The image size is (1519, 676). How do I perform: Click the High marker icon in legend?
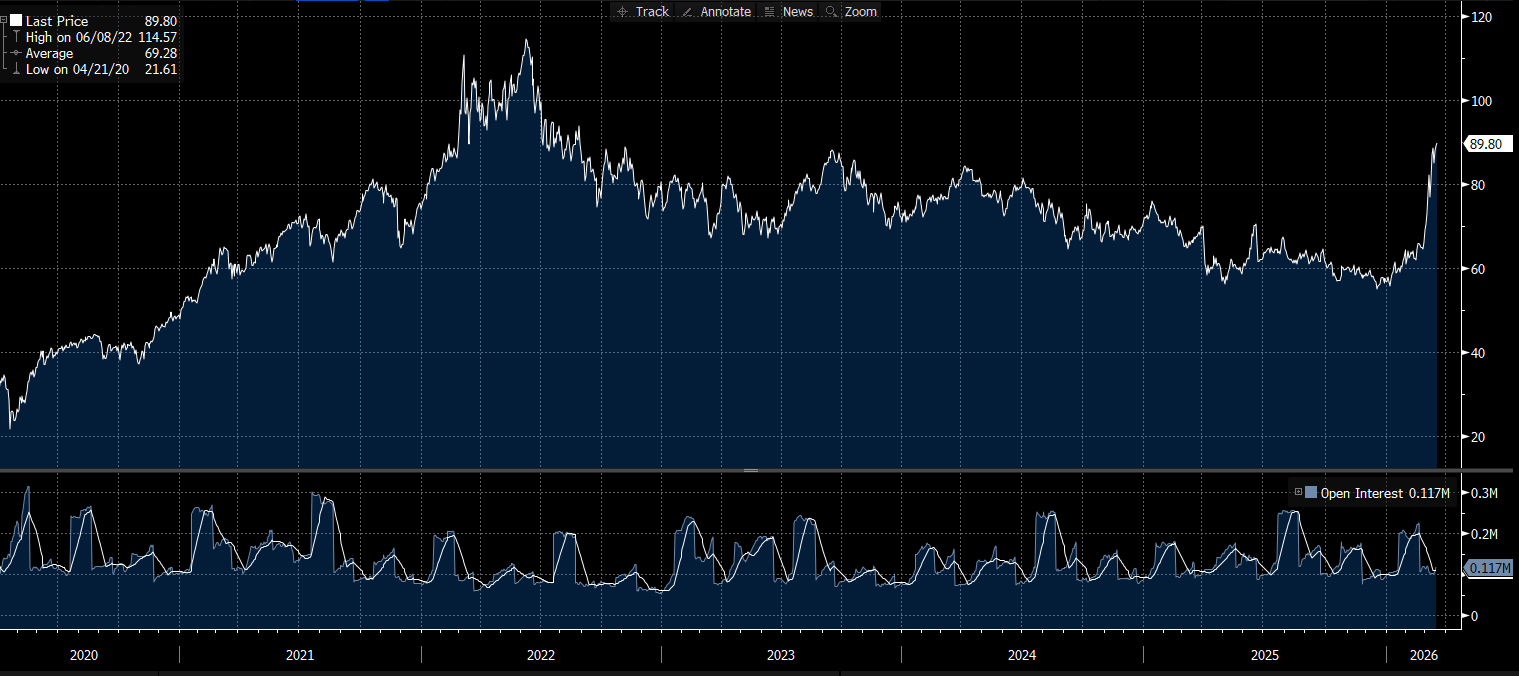pos(15,37)
